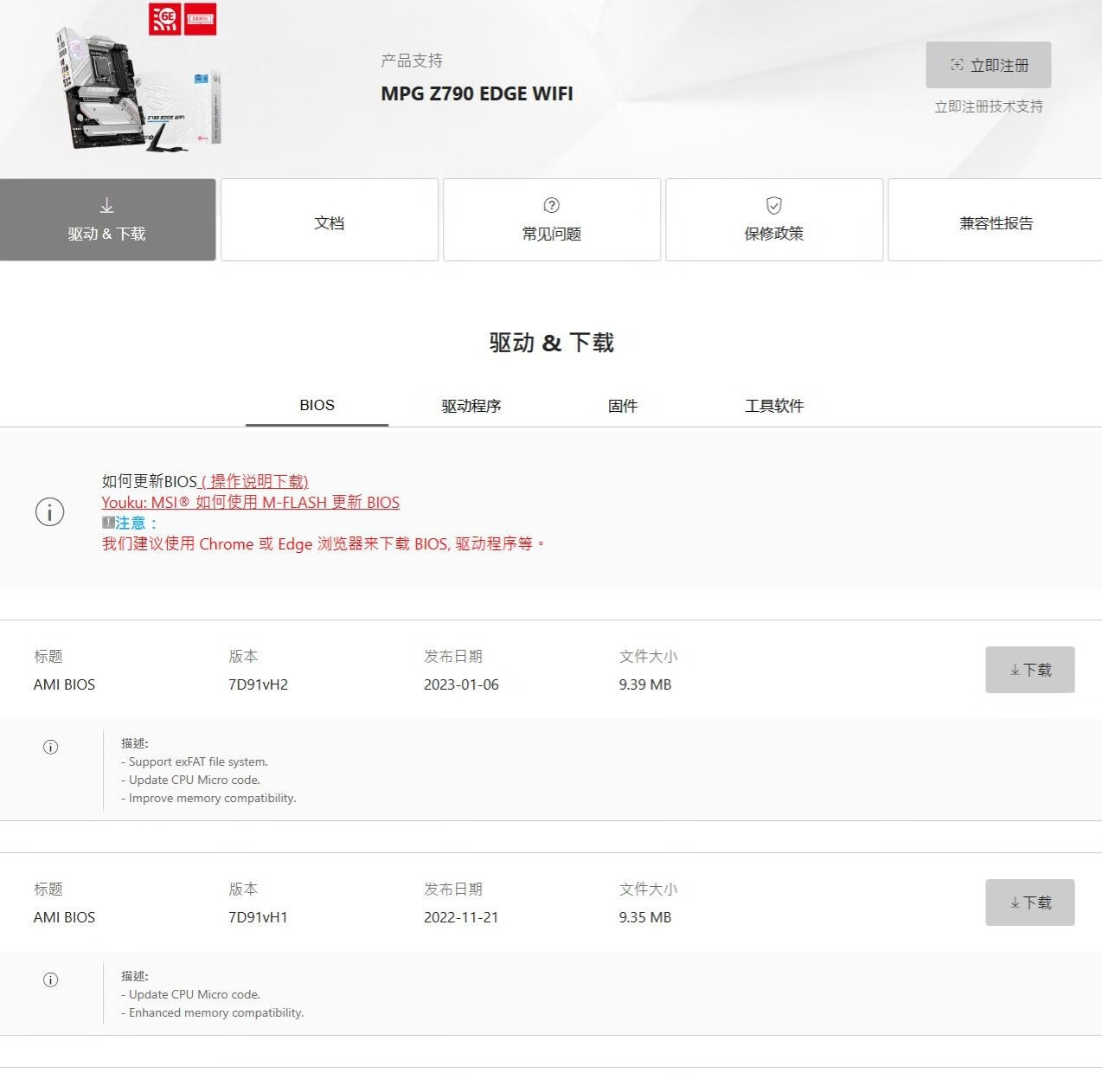Open the 常见问题 FAQ tab
The height and width of the screenshot is (1092, 1102).
pyautogui.click(x=552, y=220)
